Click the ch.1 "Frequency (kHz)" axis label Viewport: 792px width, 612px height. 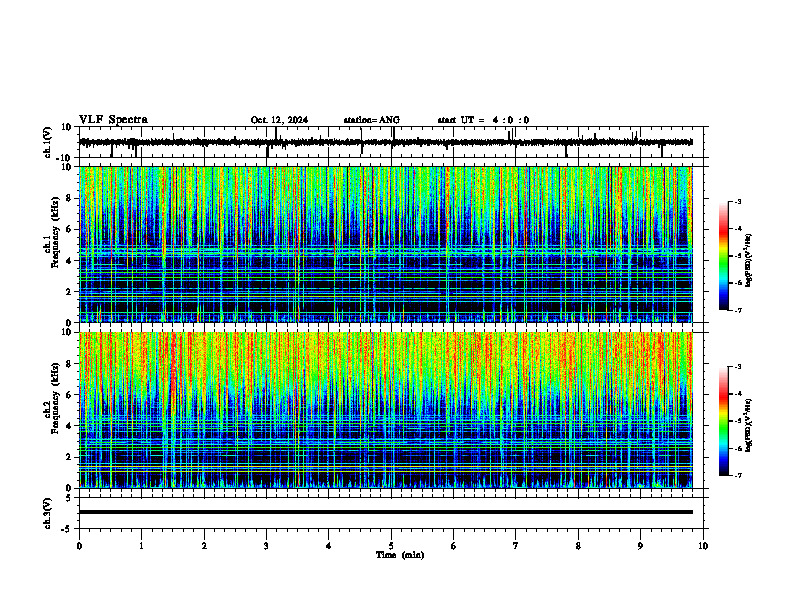tap(56, 233)
